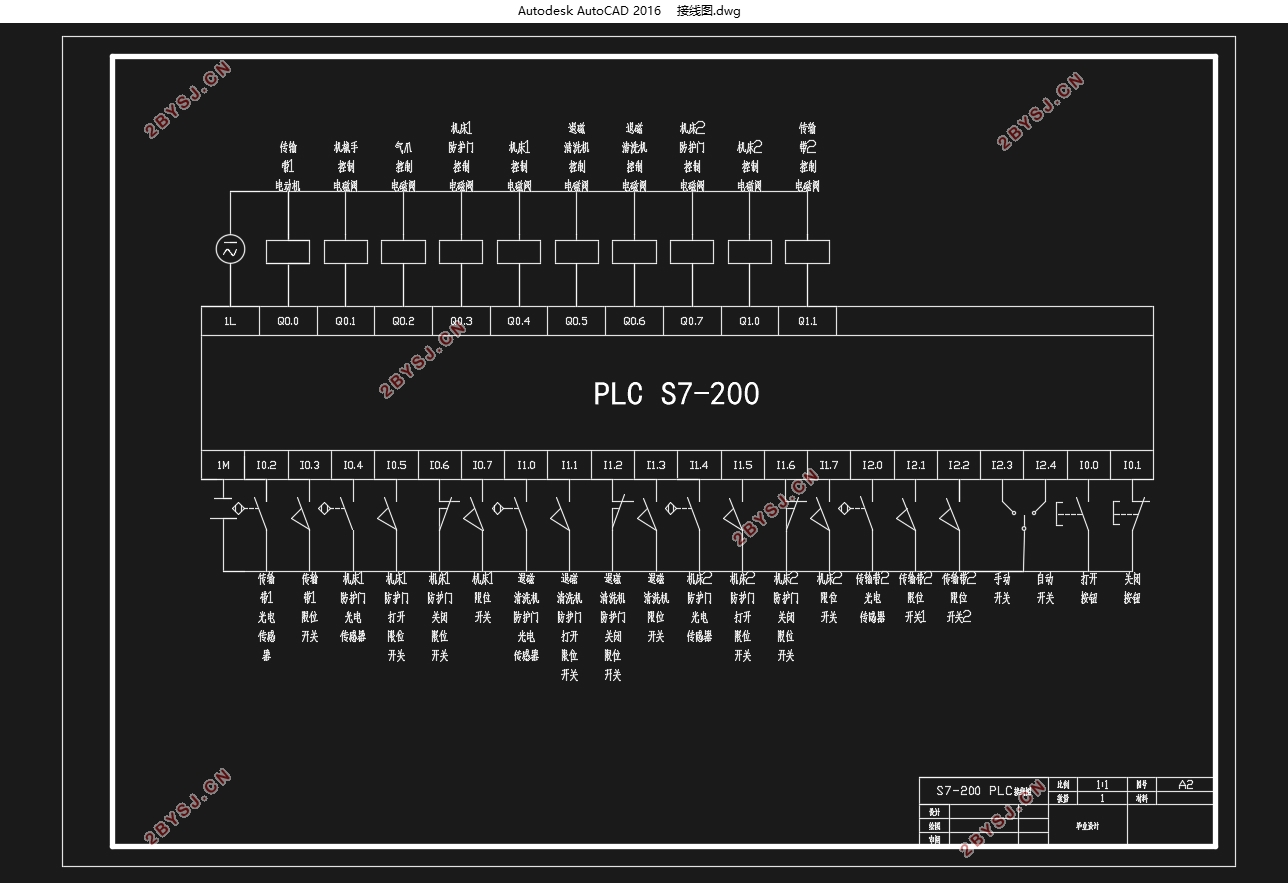The height and width of the screenshot is (883, 1288).
Task: Pick the I2.3 input terminal
Action: (1003, 465)
